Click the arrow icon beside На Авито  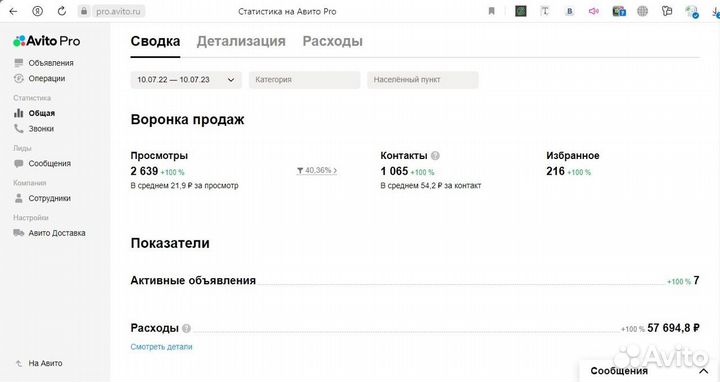tap(18, 363)
